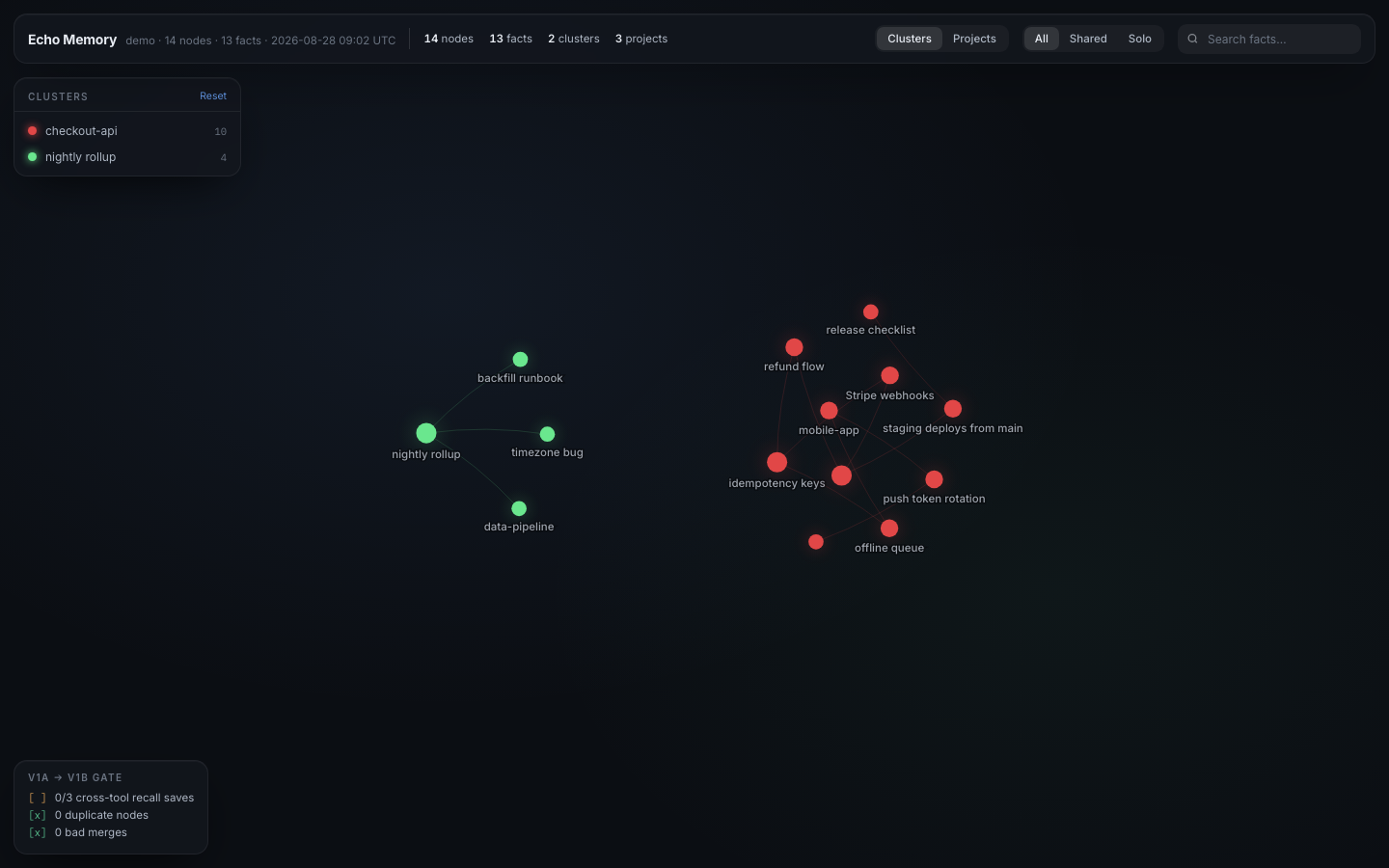Select the backfill runbook node

520,359
